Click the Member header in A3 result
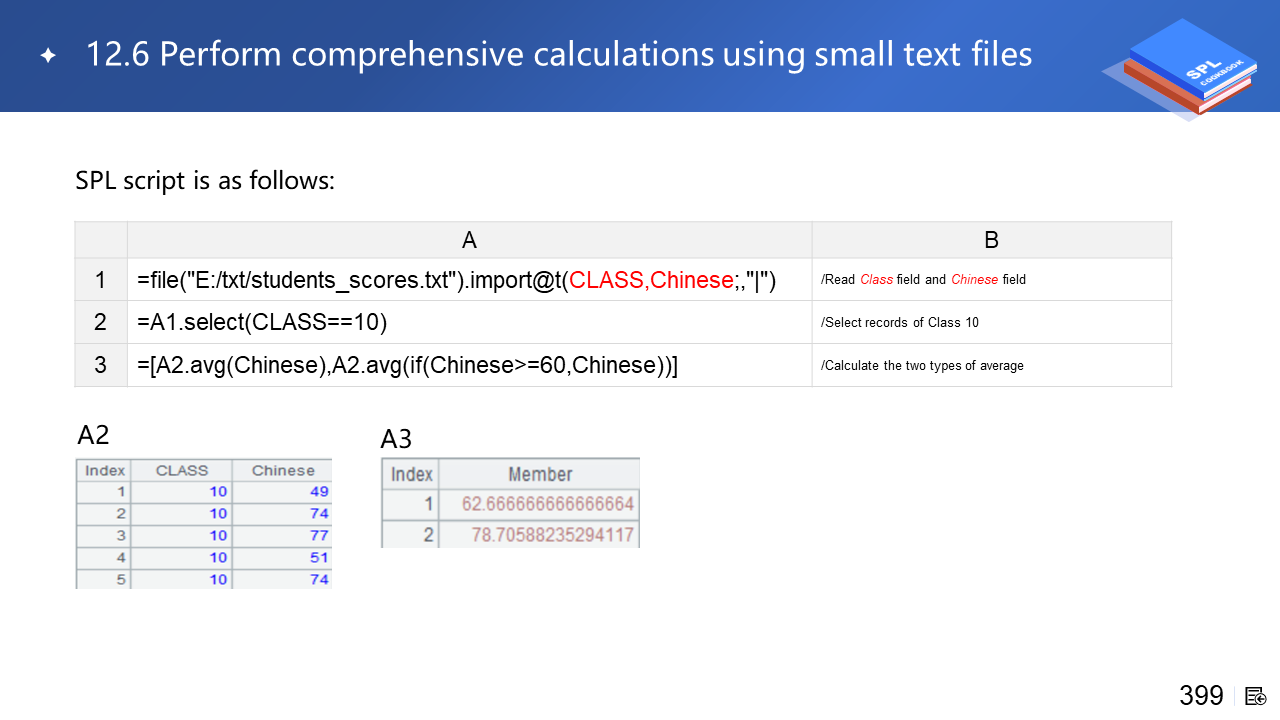The width and height of the screenshot is (1280, 720). point(539,474)
